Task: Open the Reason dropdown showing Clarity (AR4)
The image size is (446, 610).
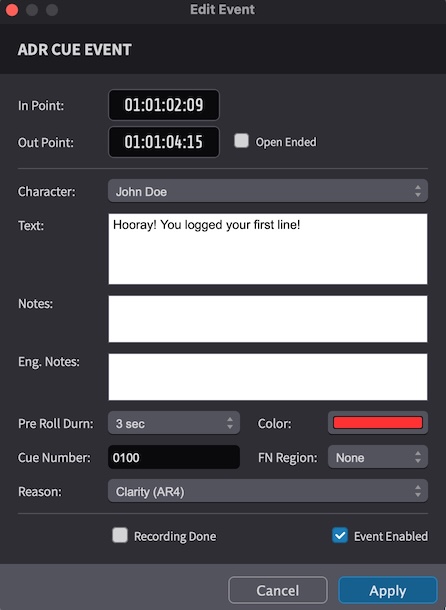Action: [268, 491]
